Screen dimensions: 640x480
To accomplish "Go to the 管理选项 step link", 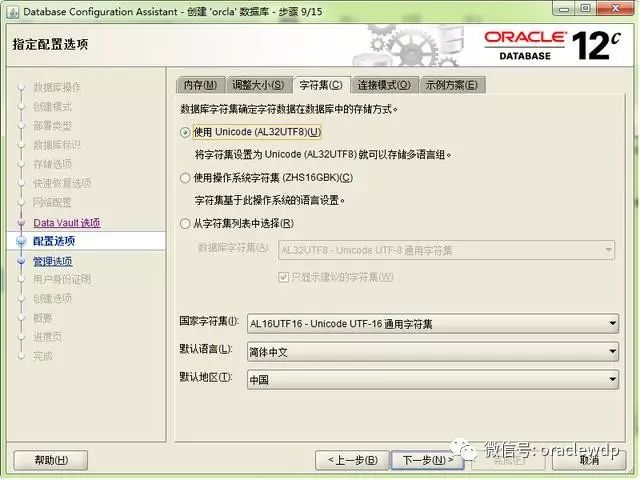I will click(53, 261).
